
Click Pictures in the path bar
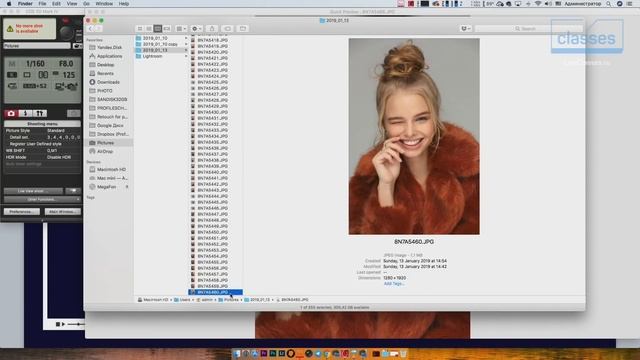[x=229, y=300]
